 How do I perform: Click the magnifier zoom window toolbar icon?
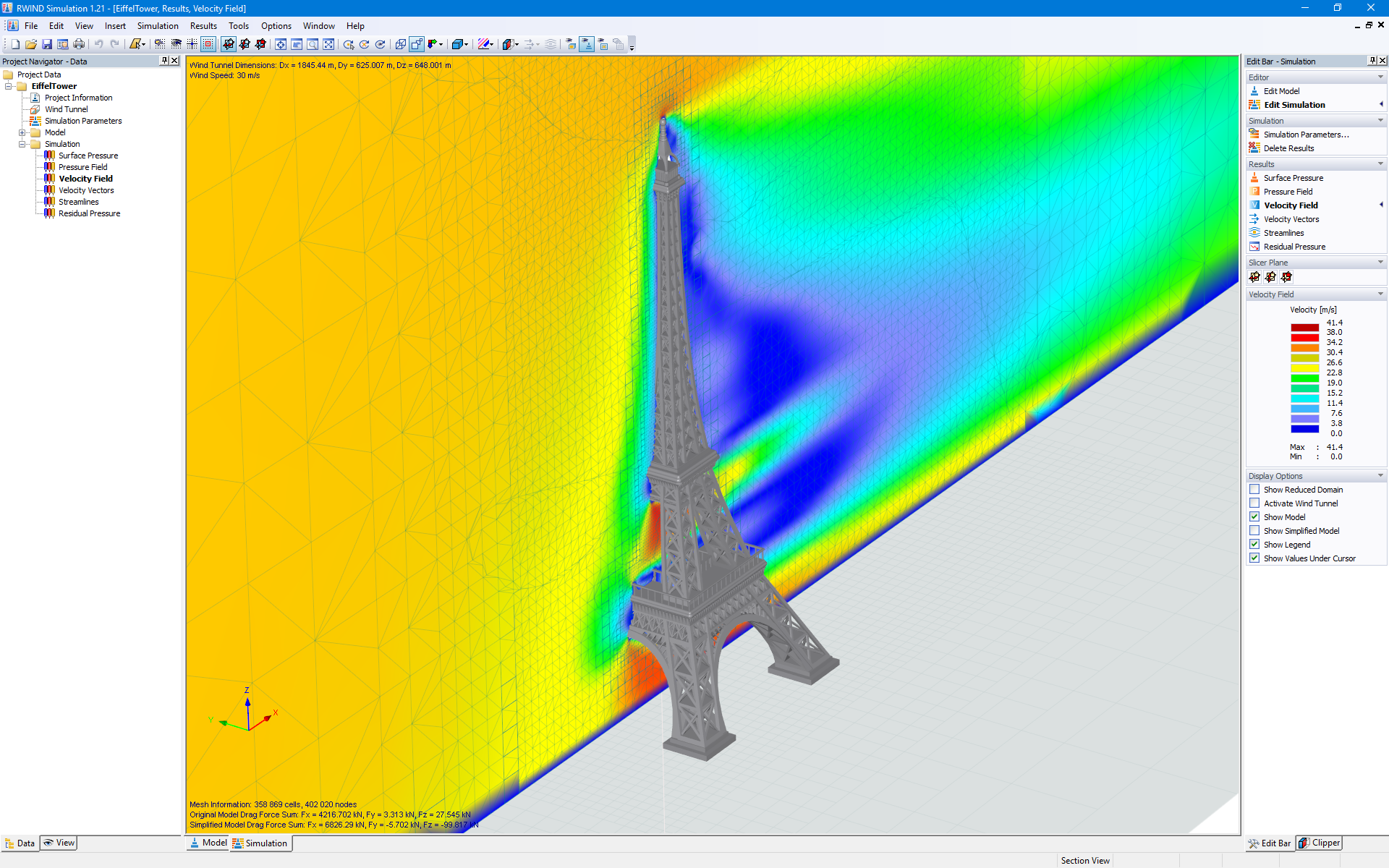pyautogui.click(x=313, y=44)
